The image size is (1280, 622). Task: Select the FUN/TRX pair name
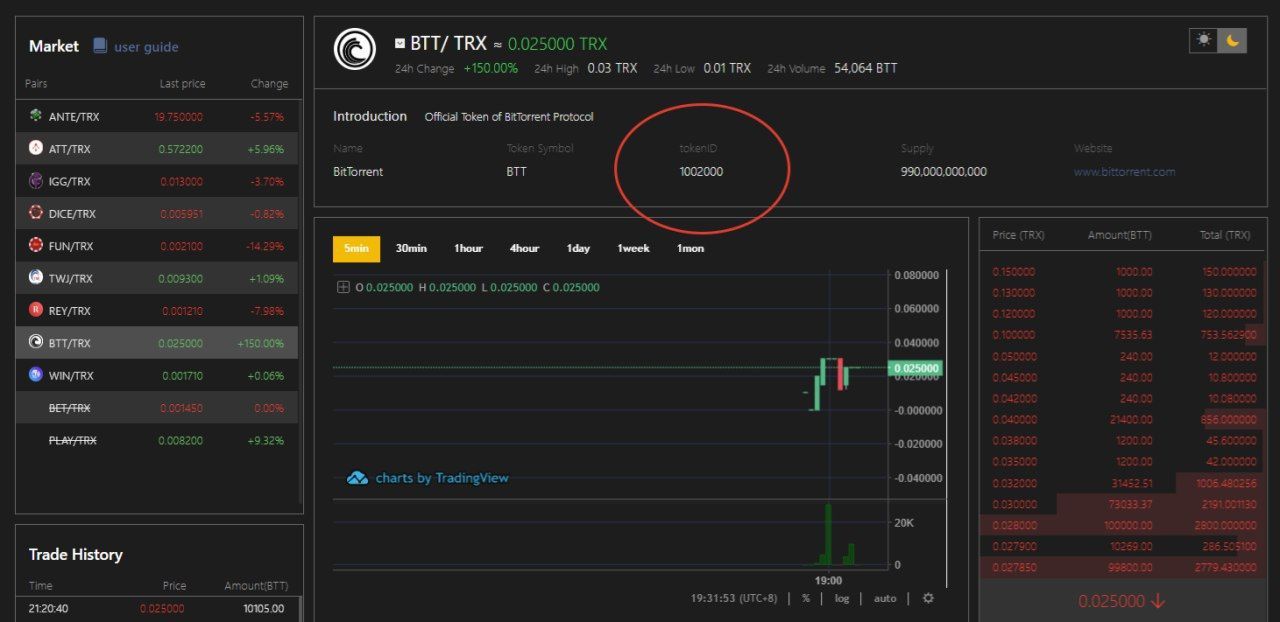71,246
